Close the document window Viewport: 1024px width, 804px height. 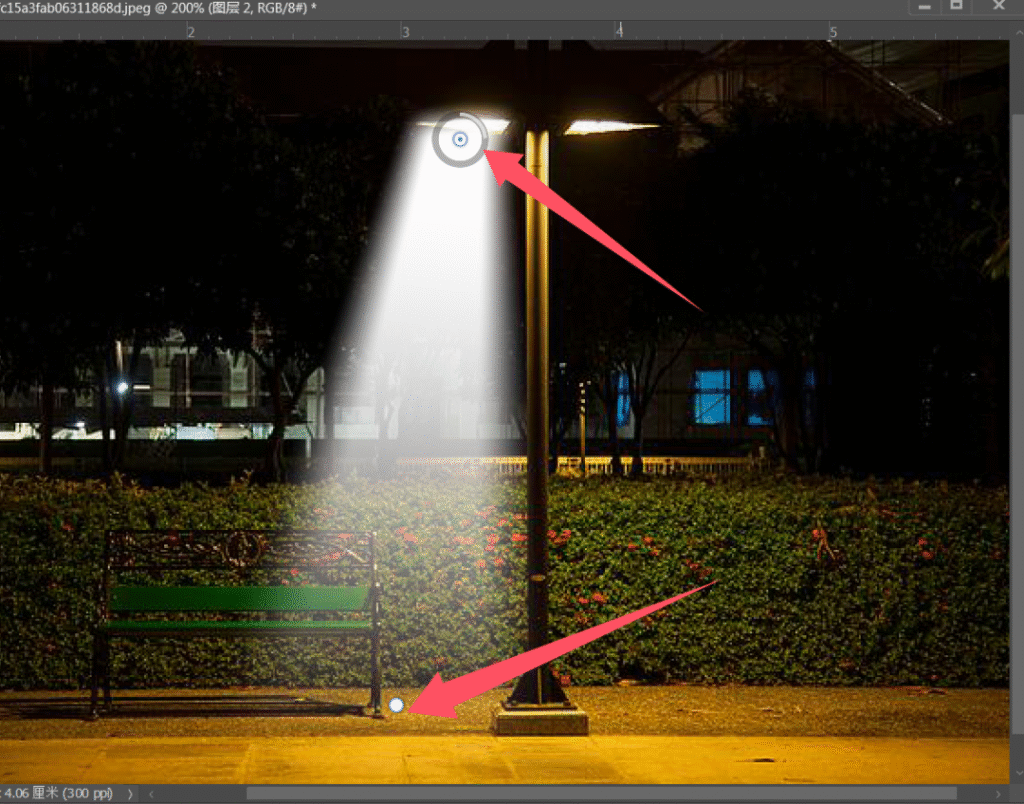[x=999, y=5]
